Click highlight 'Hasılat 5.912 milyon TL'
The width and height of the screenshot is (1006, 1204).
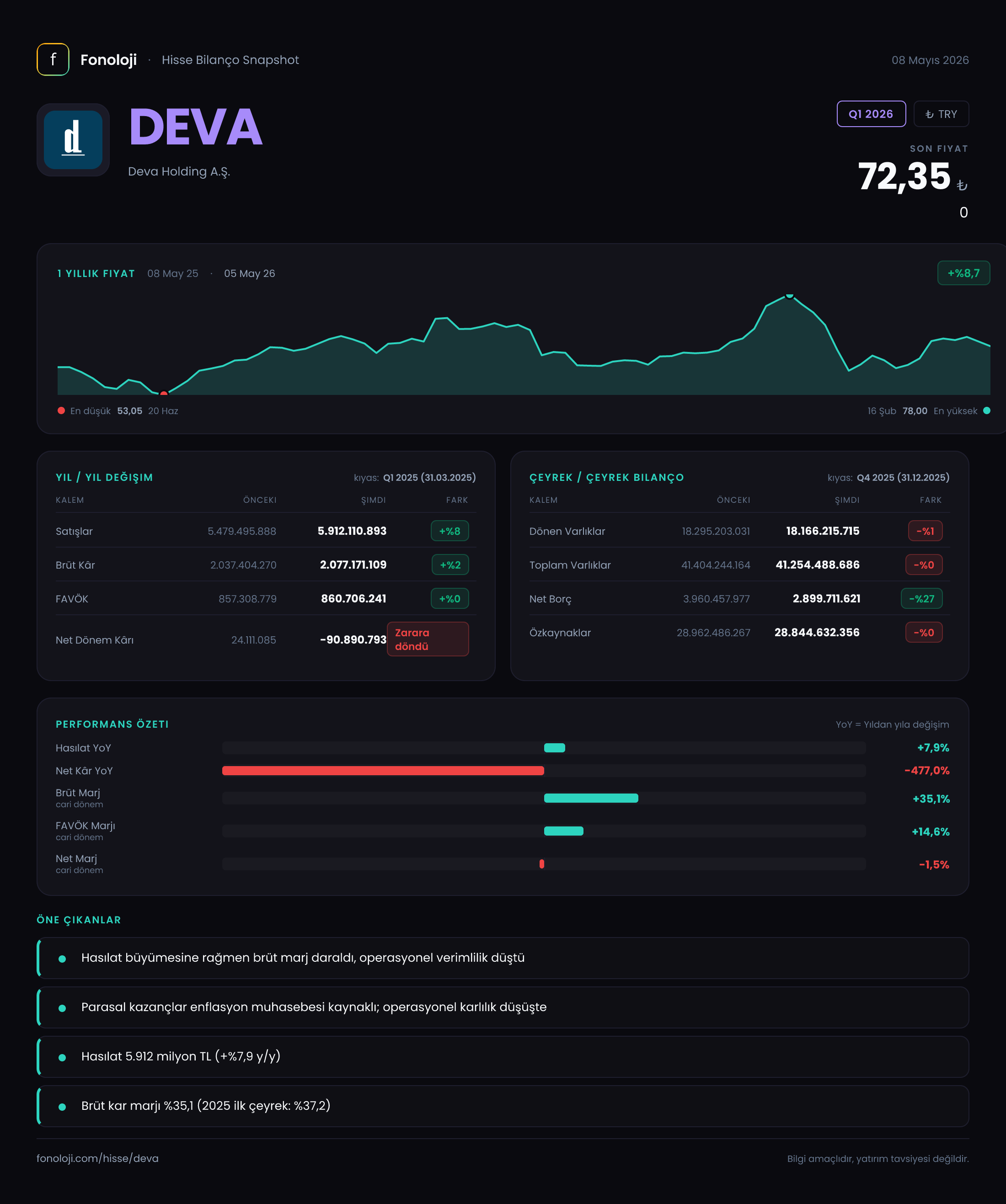[503, 1057]
